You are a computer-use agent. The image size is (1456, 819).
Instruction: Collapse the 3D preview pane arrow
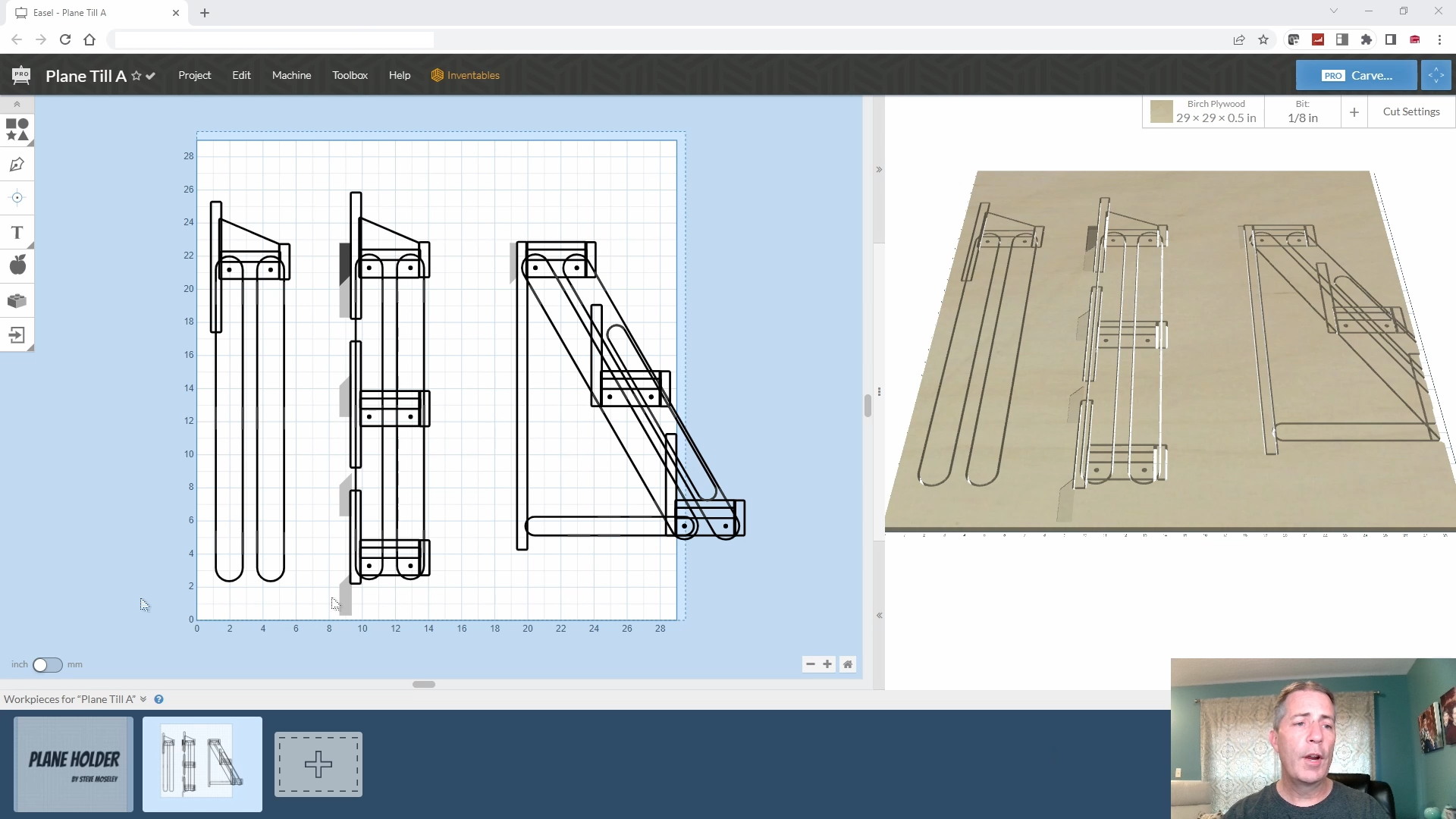coord(879,170)
